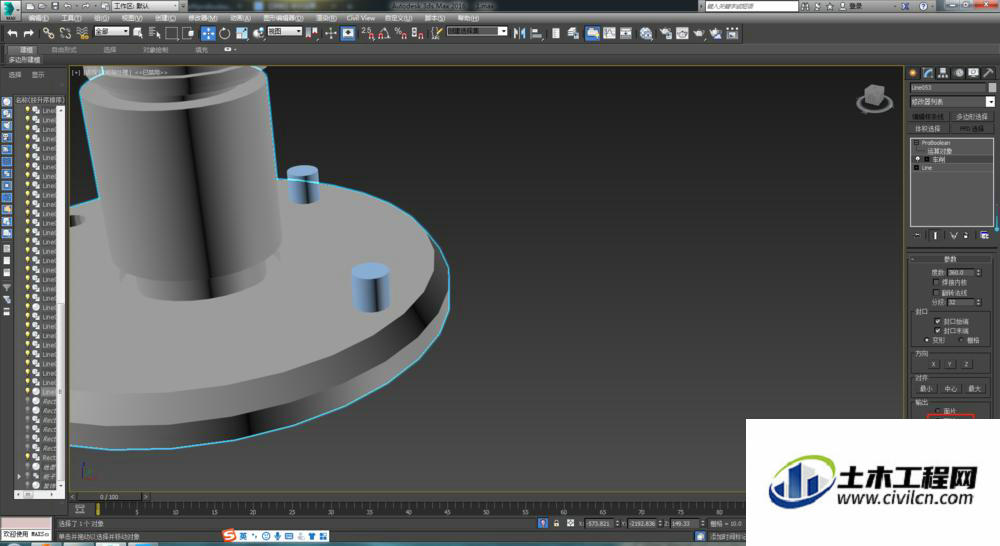Toggle the Percent Snap icon

click(401, 33)
